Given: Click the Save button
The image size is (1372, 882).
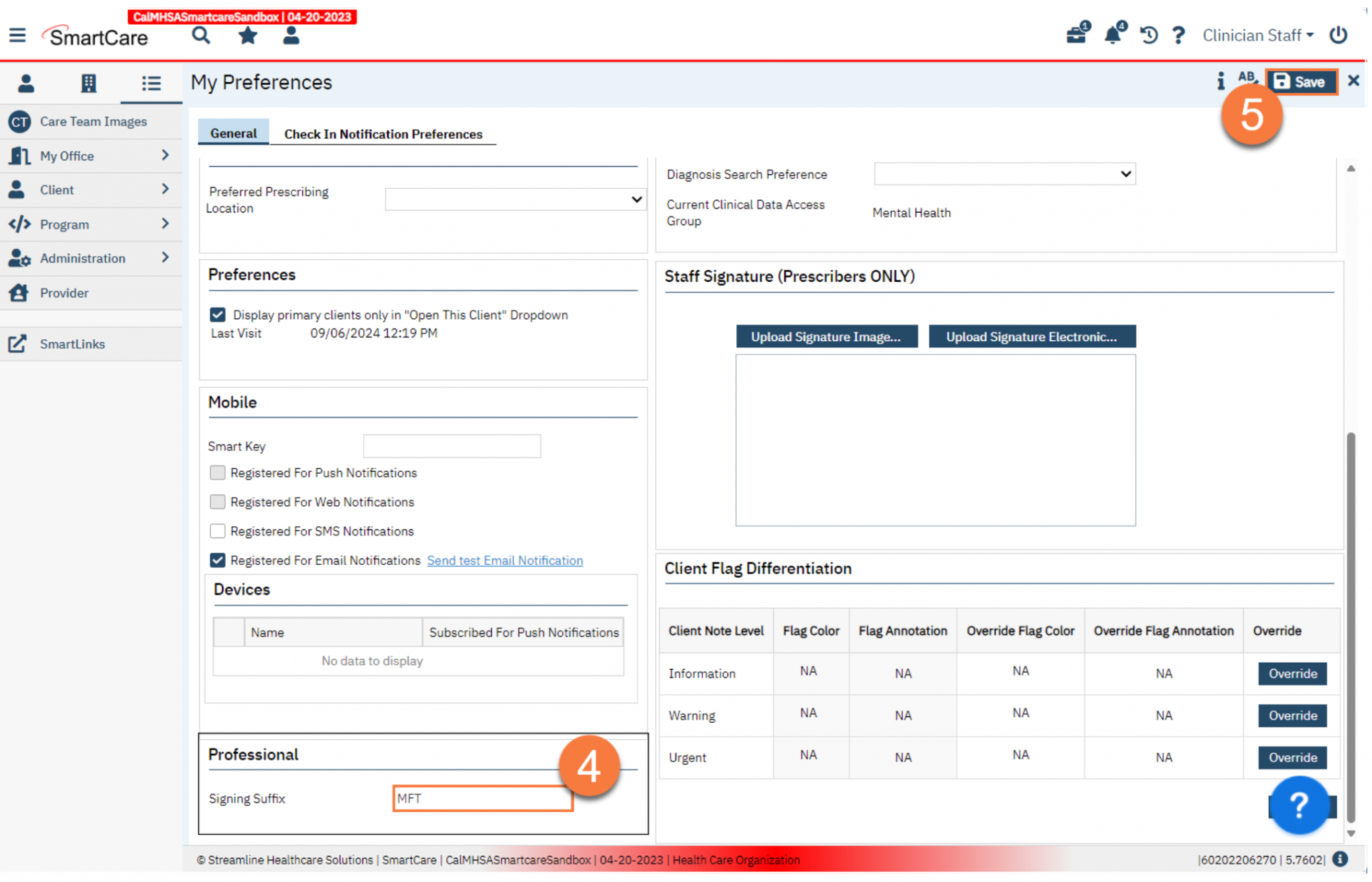Looking at the screenshot, I should point(1300,82).
